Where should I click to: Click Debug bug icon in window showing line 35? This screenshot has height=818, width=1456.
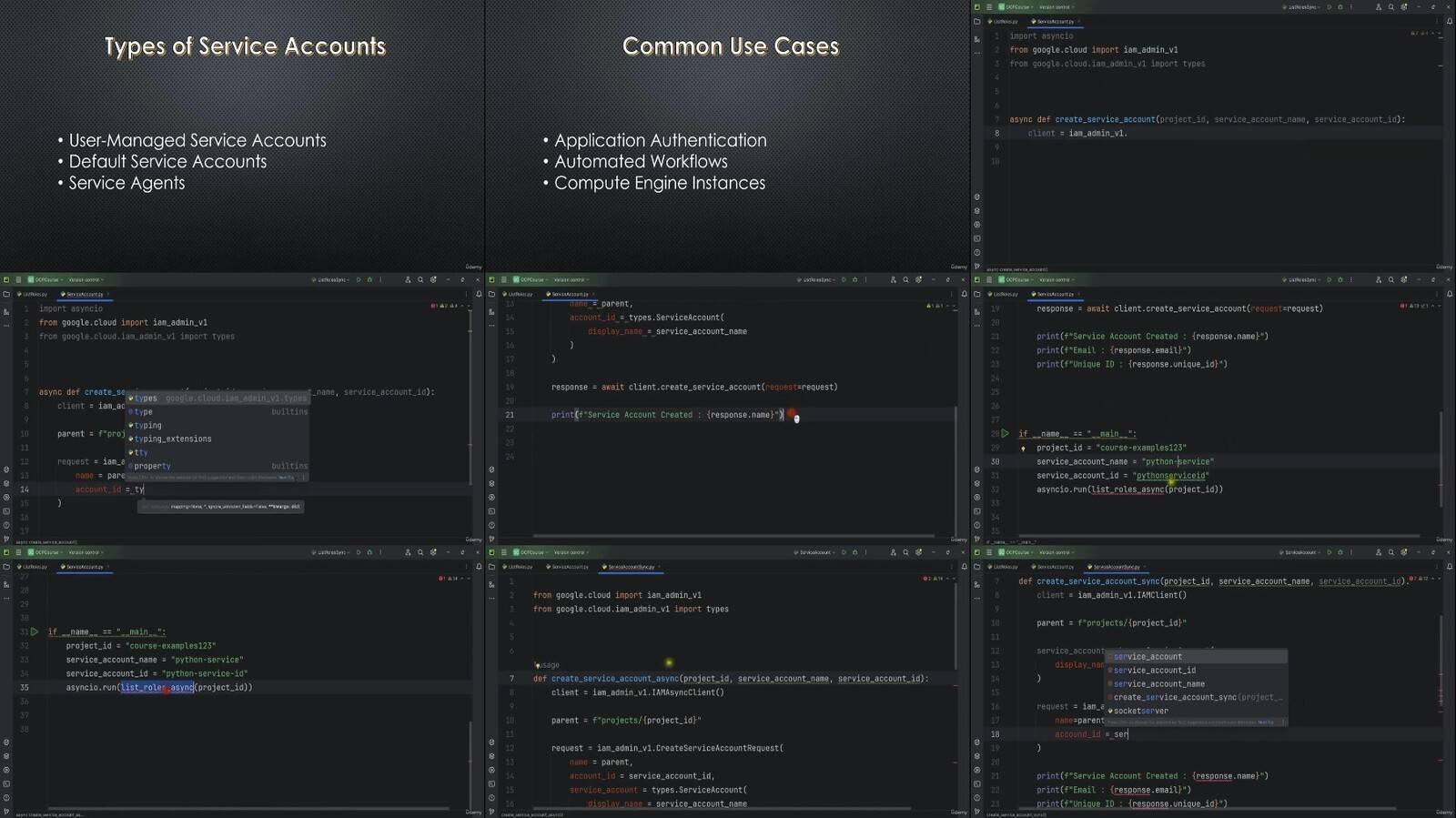(369, 552)
